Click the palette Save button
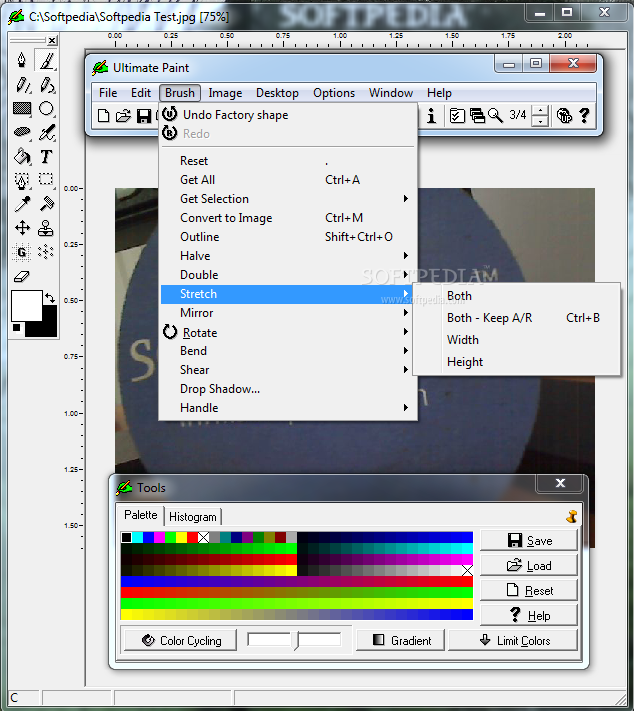This screenshot has height=711, width=634. point(529,541)
